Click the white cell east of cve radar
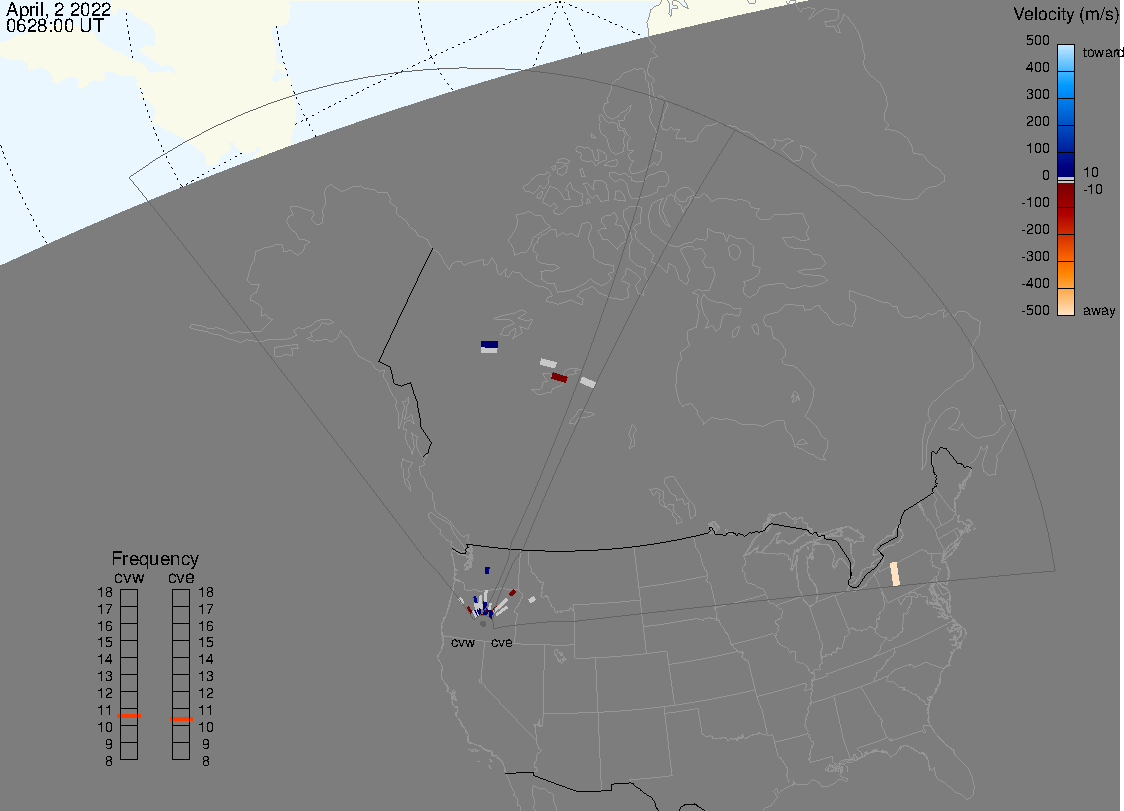Viewport: 1124px width, 811px height. coord(532,599)
